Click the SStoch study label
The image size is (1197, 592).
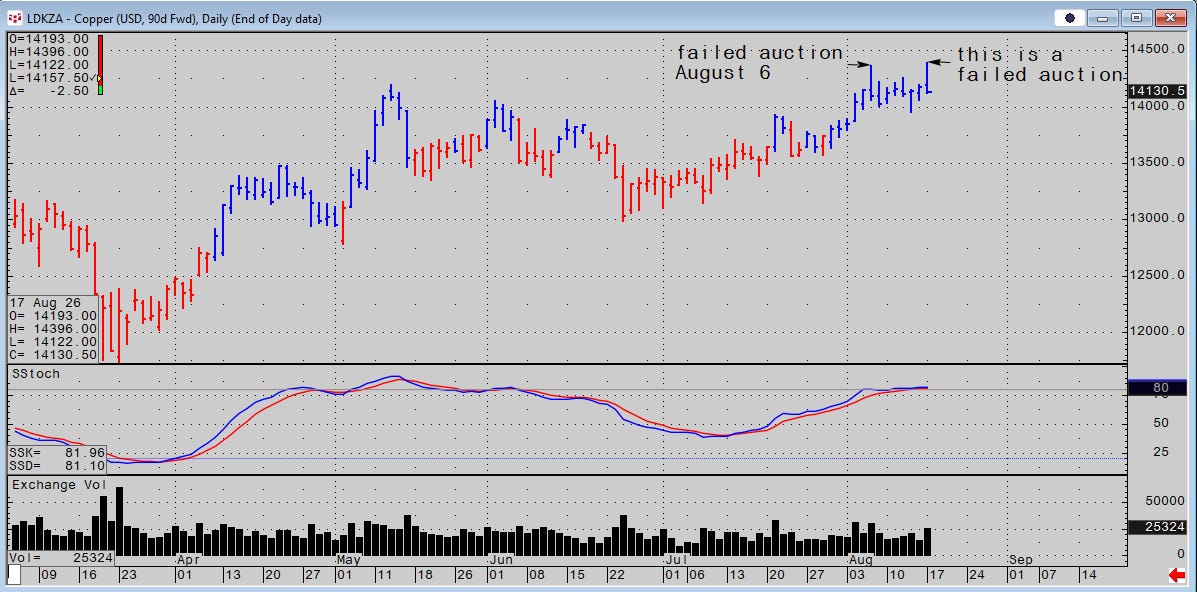(x=37, y=374)
